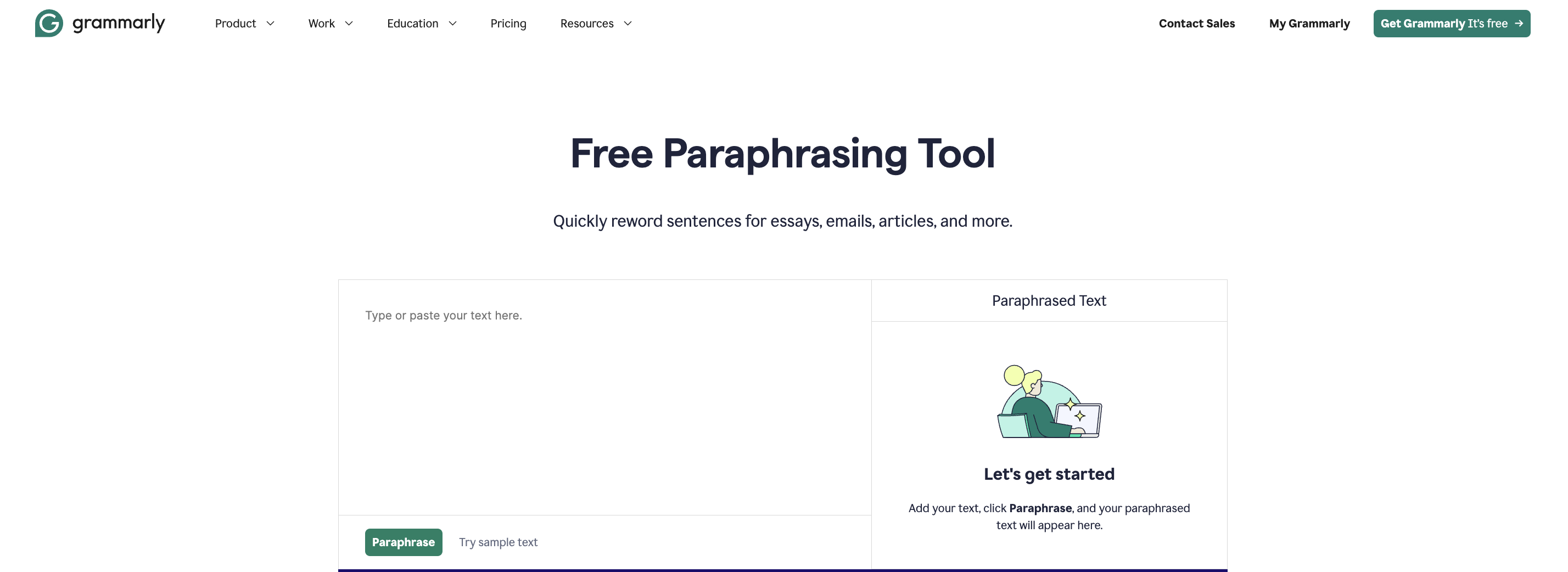Click the Quickly reword sentences subtitle
1568x572 pixels.
coord(783,221)
